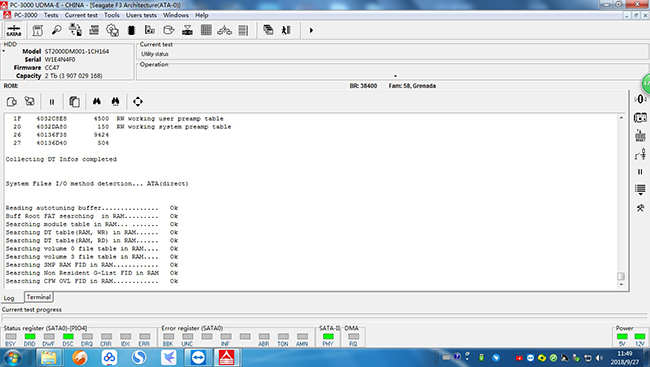Open the gears settings toolbar icon
The width and height of the screenshot is (650, 367).
(112, 30)
